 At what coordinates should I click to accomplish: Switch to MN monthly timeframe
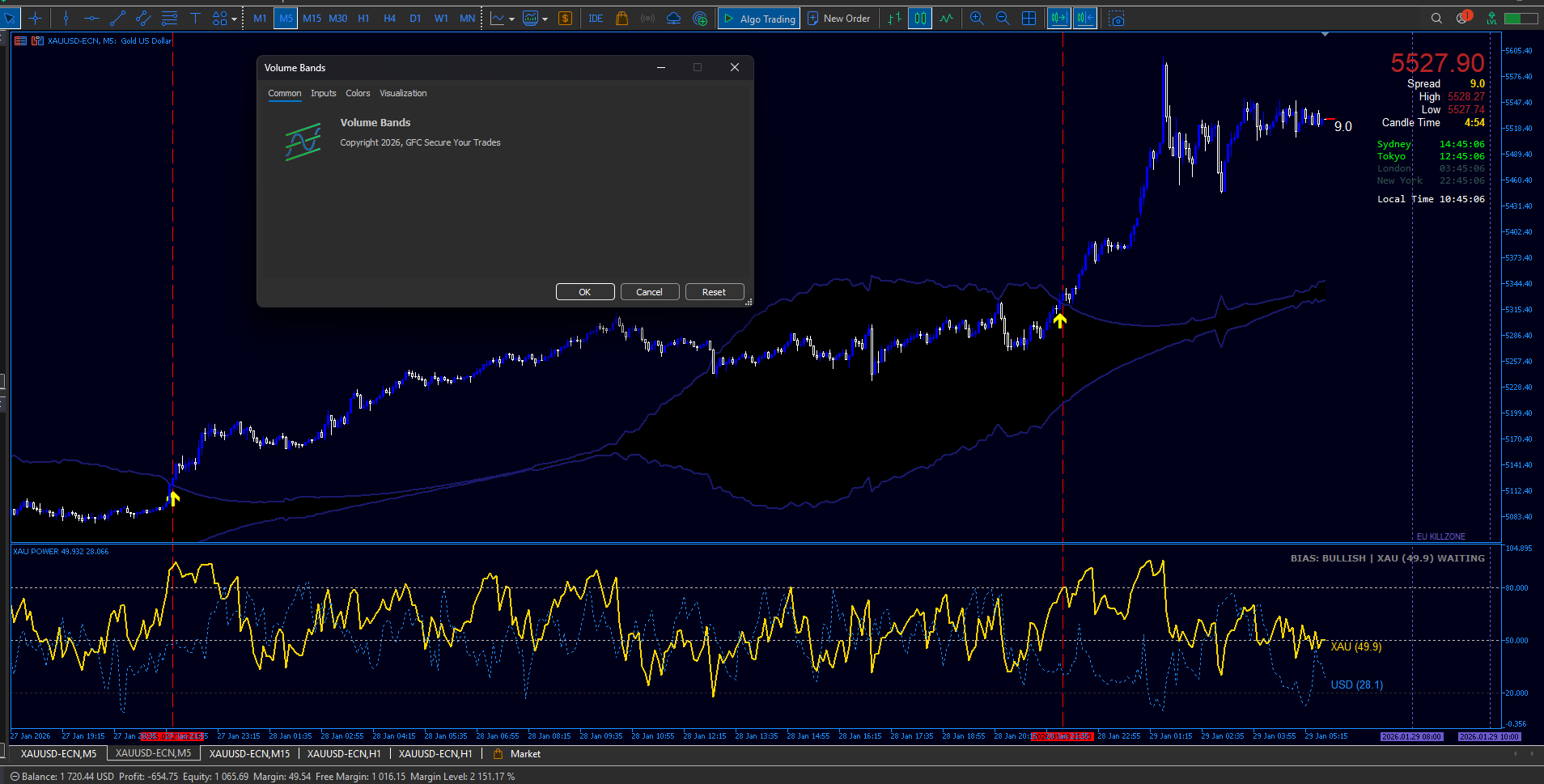[467, 18]
